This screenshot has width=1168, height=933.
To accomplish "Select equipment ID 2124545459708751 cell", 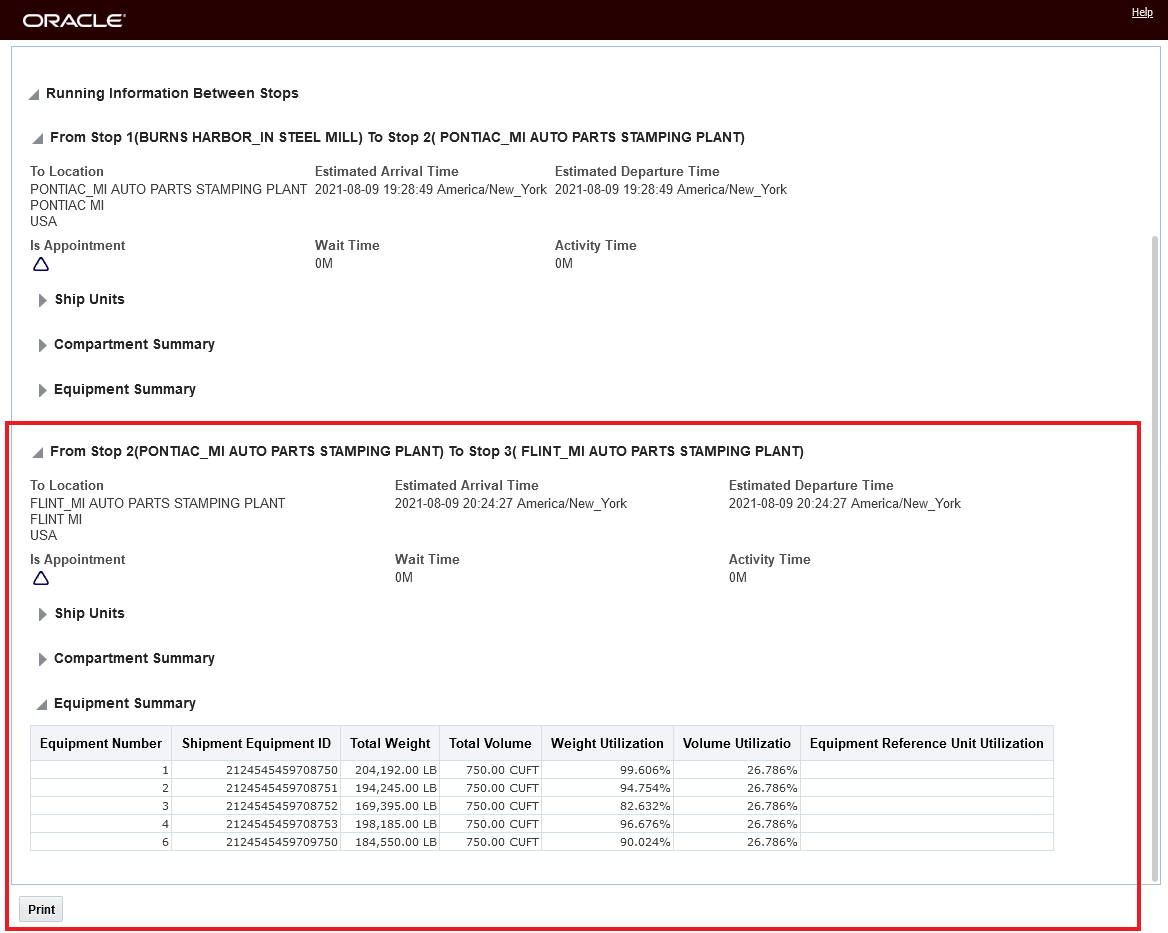I will [x=256, y=788].
